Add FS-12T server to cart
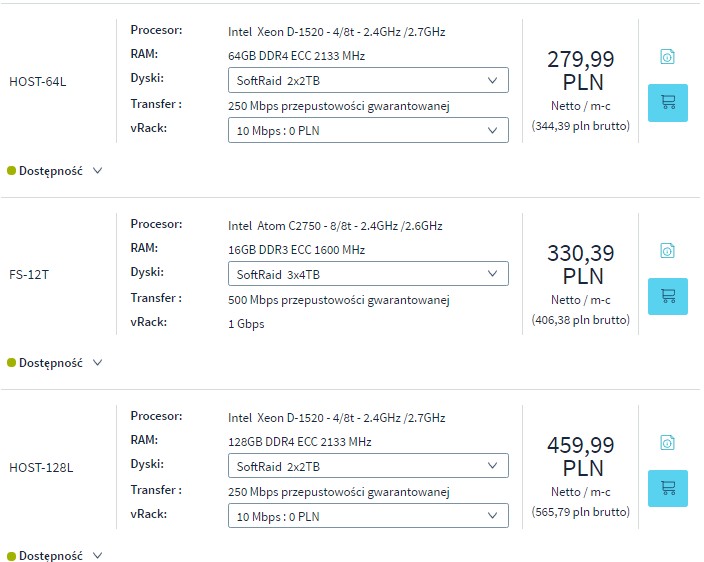 click(667, 296)
